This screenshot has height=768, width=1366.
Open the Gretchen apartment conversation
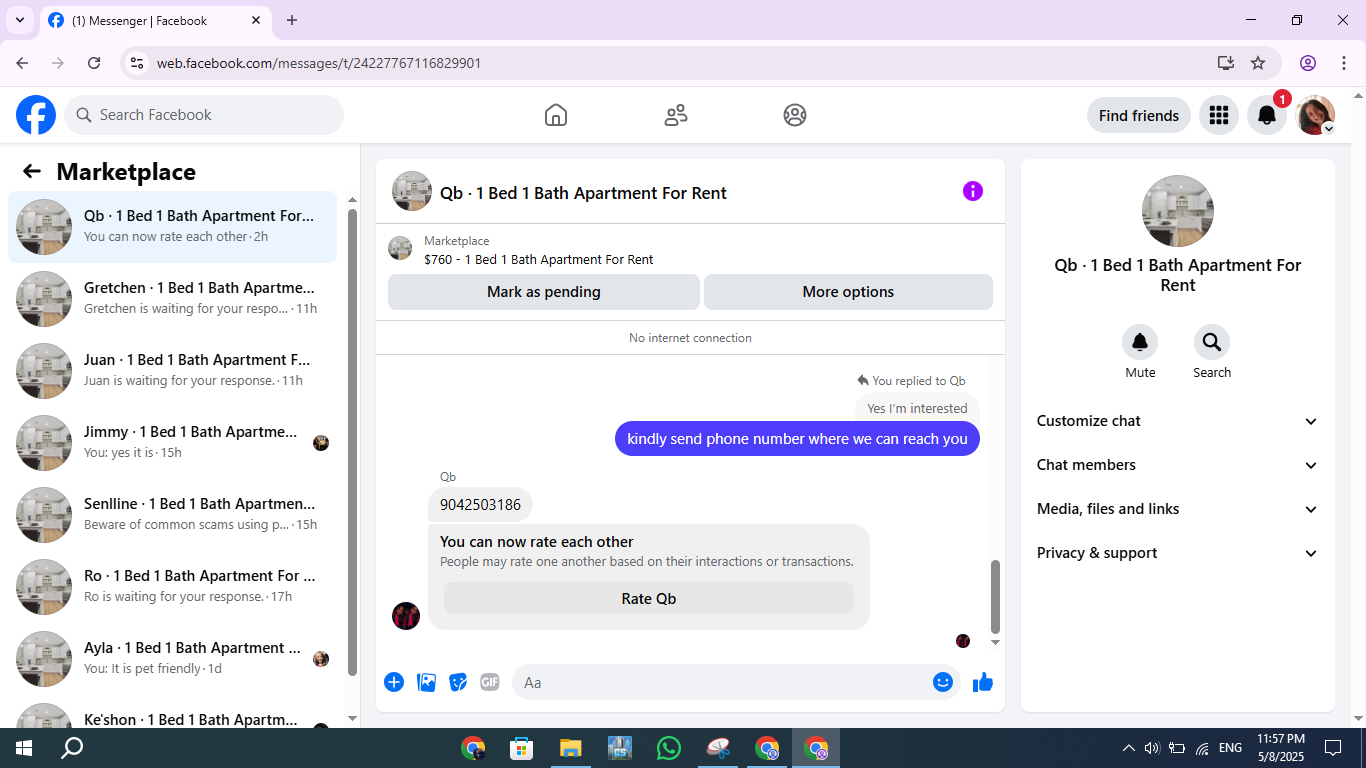coord(173,299)
